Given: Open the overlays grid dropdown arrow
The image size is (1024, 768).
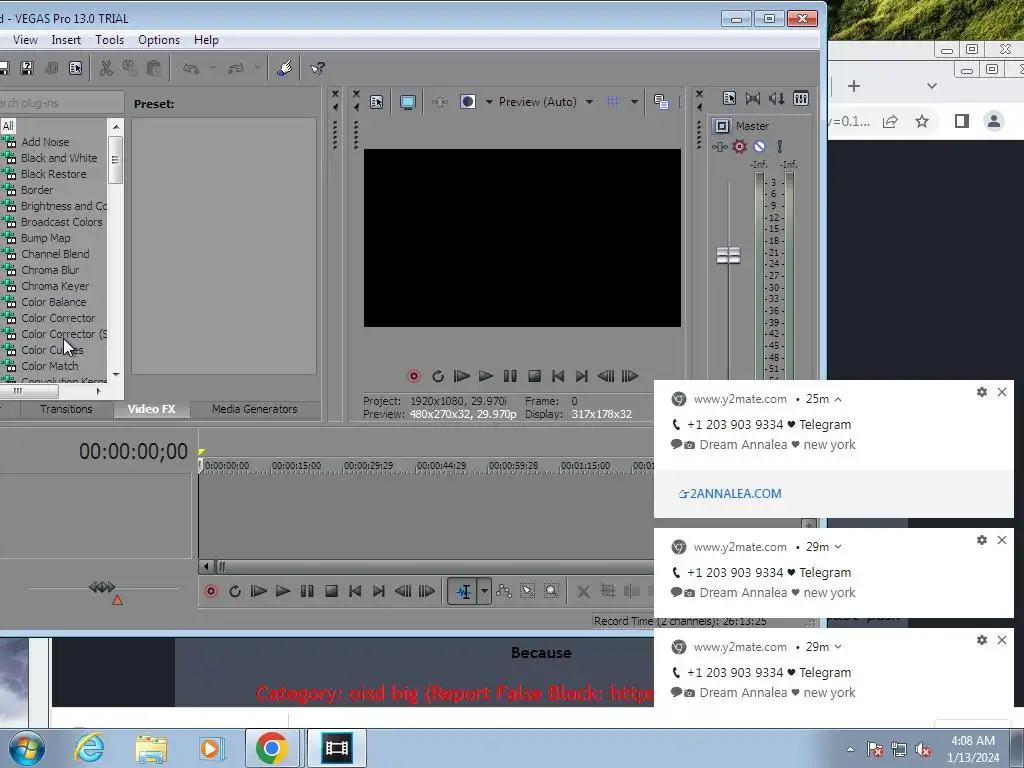Looking at the screenshot, I should click(633, 102).
